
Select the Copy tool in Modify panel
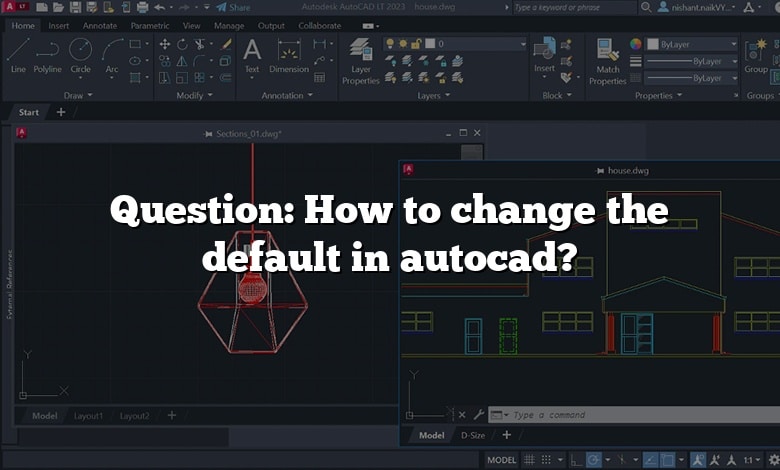point(165,61)
